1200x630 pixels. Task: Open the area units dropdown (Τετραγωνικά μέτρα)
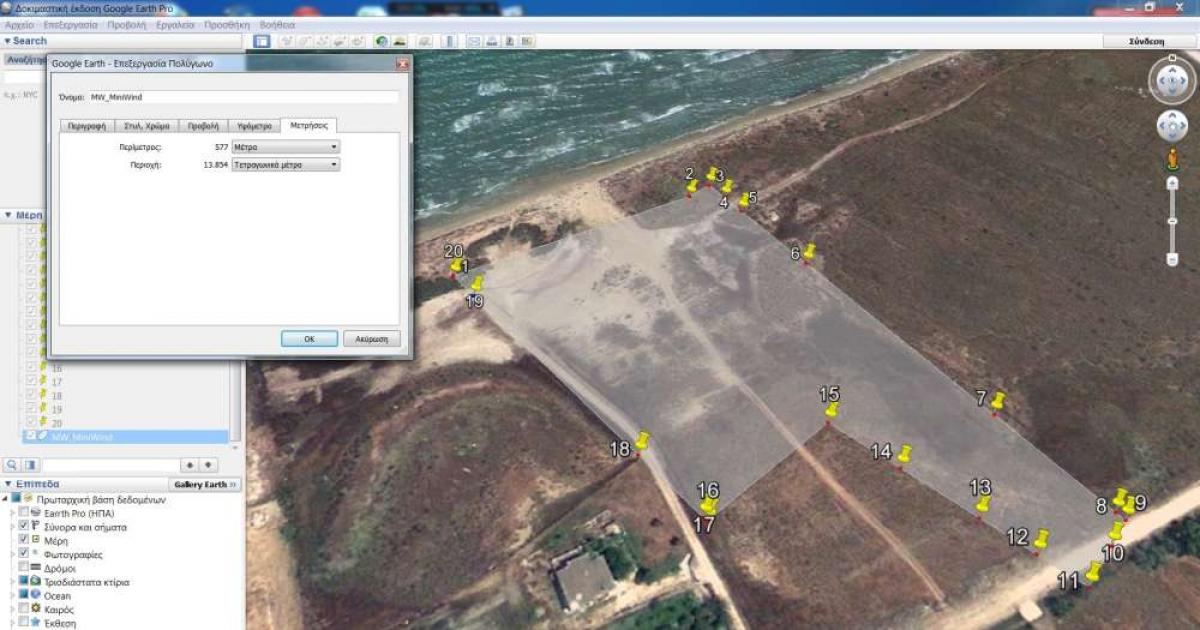[x=285, y=165]
